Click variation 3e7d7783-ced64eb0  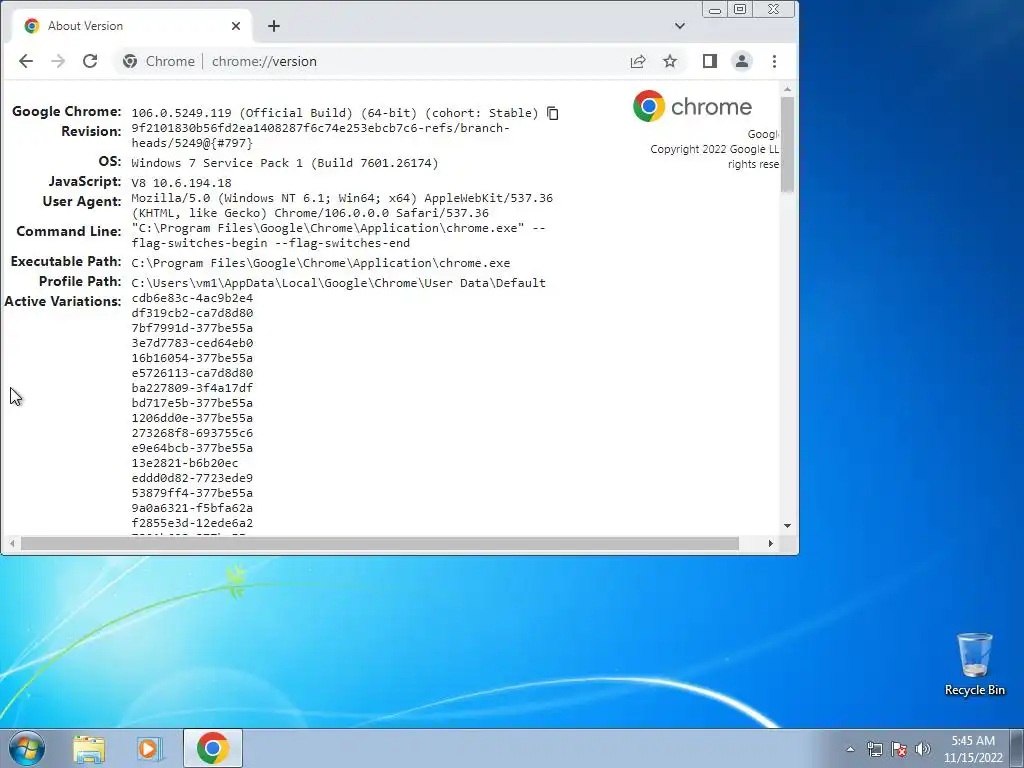pos(192,343)
